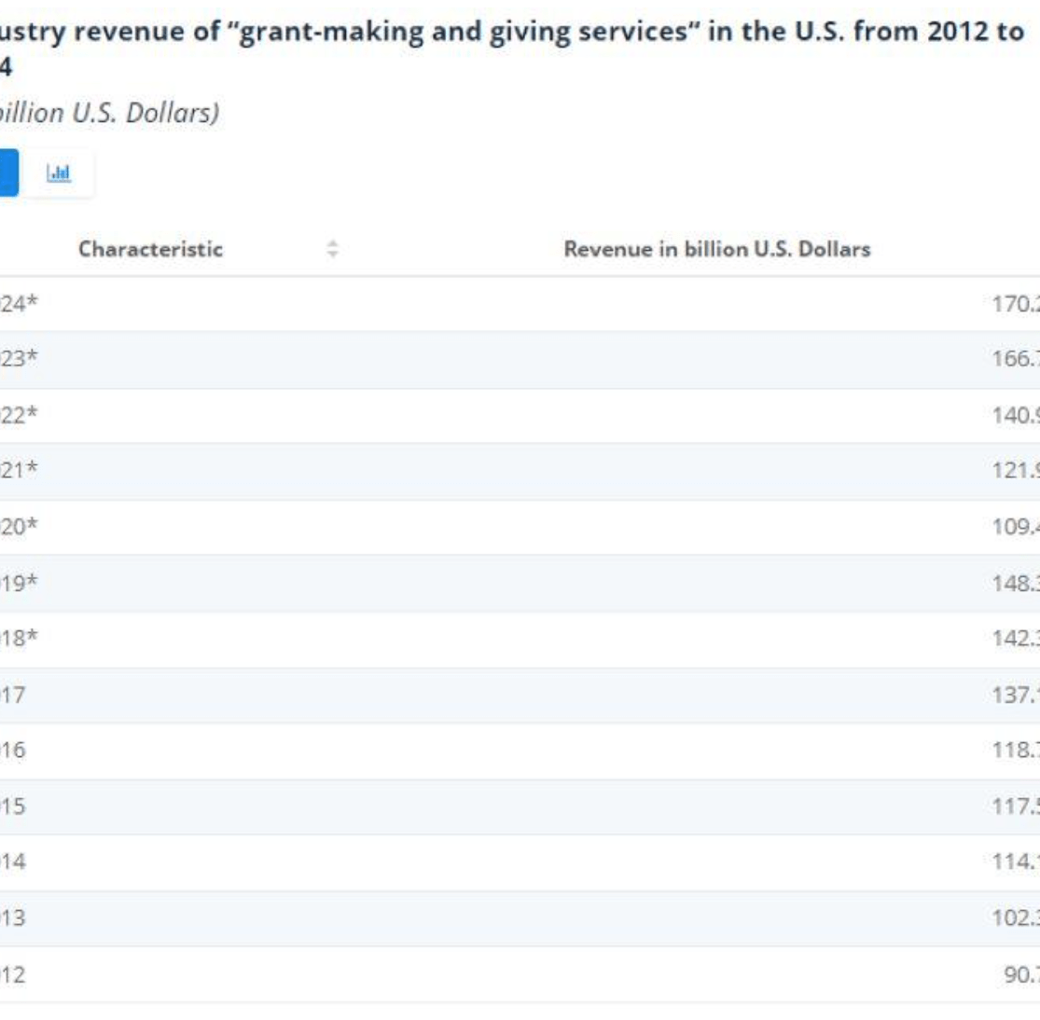Select the 2014 row label
Viewport: 1040px width, 1020px height.
pos(13,862)
